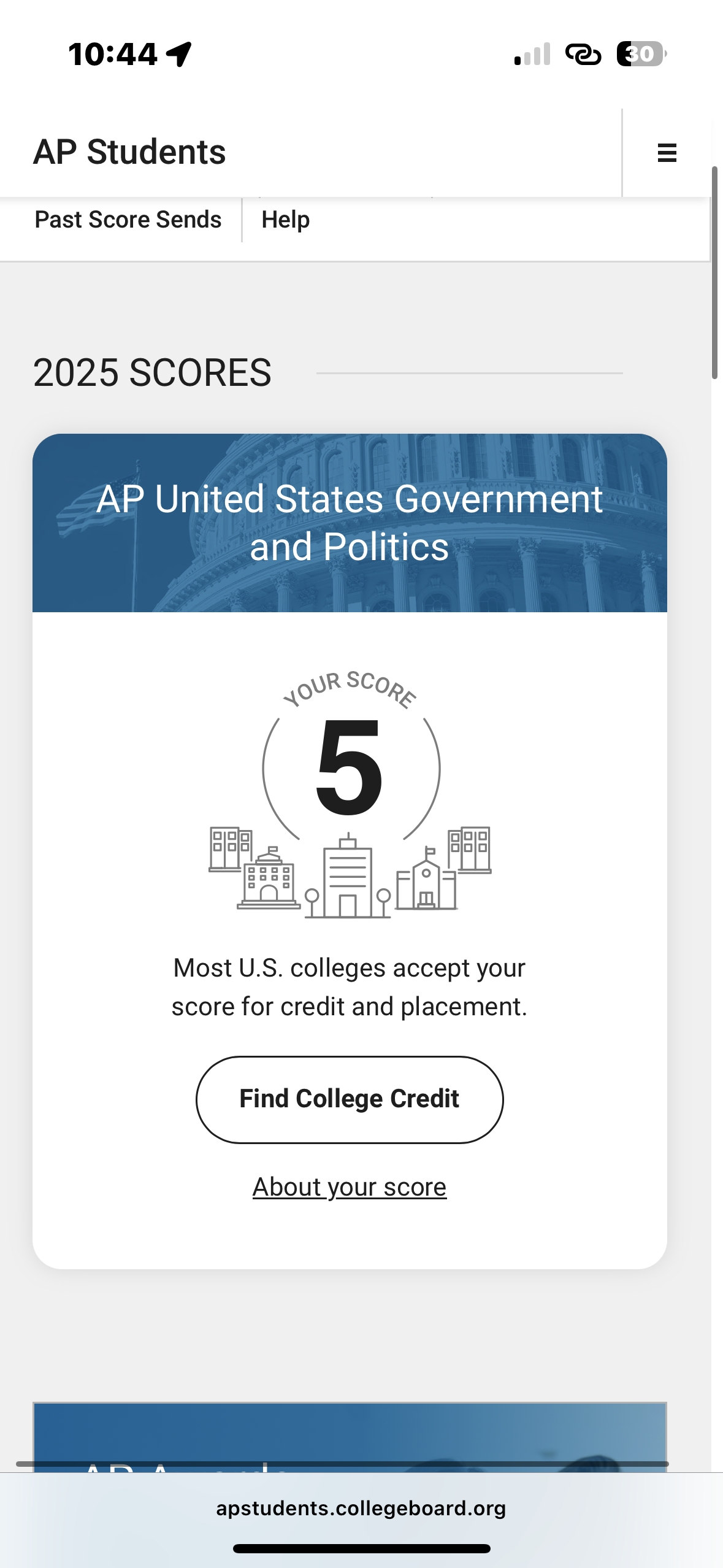This screenshot has height=1568, width=723.
Task: Click the 2025 SCORES heading
Action: point(152,372)
